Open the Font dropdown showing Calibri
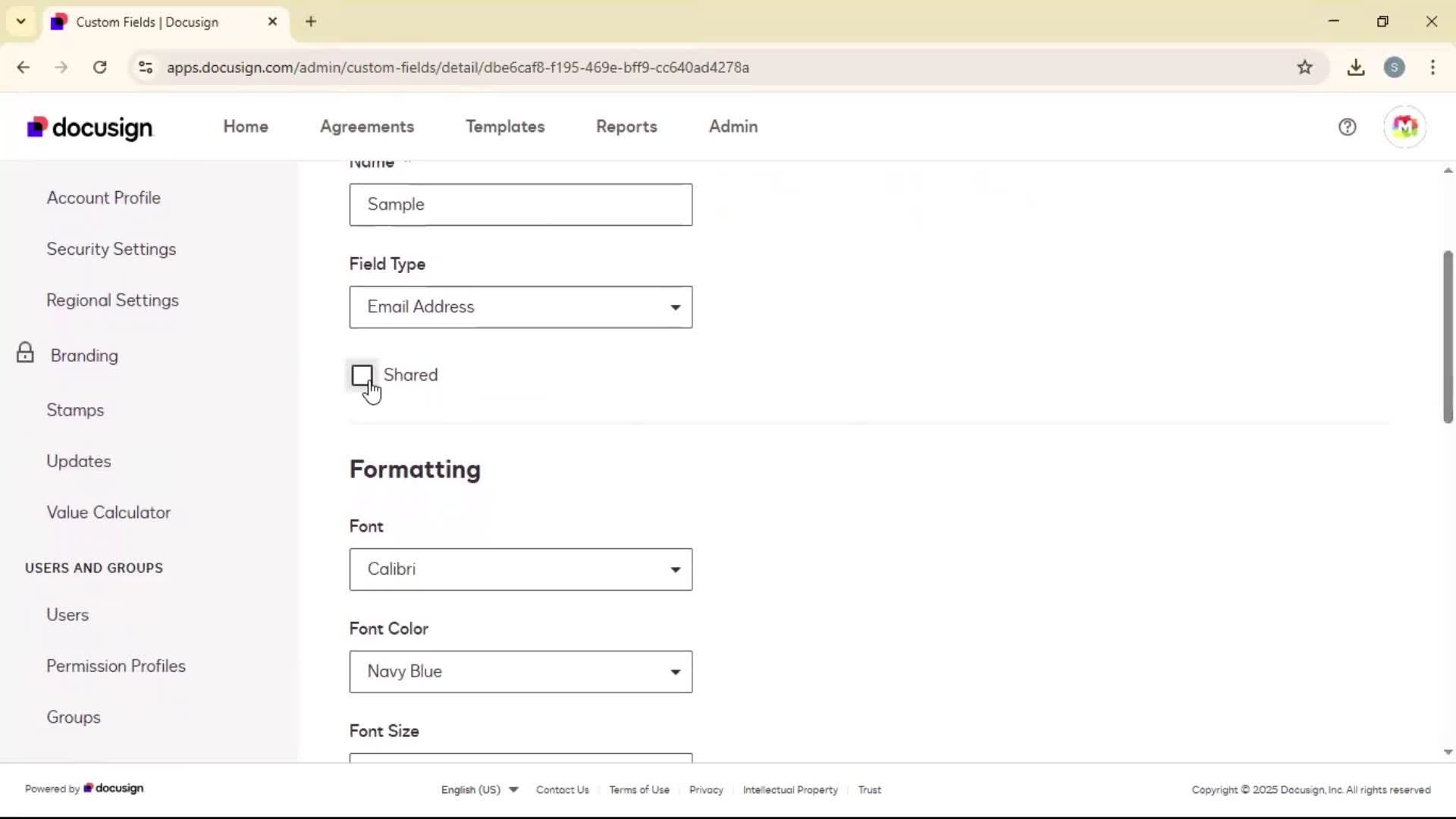This screenshot has height=819, width=1456. point(520,570)
